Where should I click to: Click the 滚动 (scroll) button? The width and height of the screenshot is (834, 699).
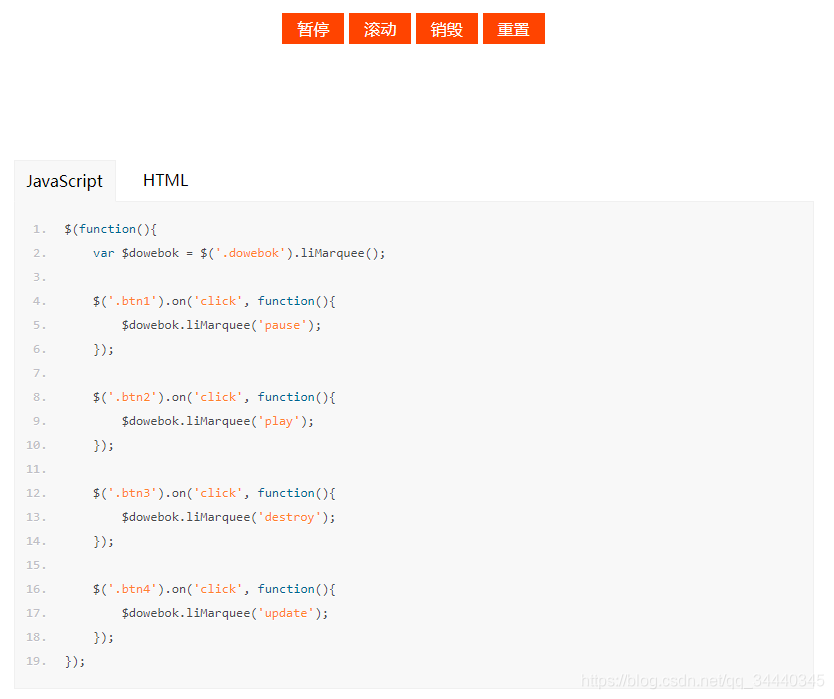pos(379,29)
